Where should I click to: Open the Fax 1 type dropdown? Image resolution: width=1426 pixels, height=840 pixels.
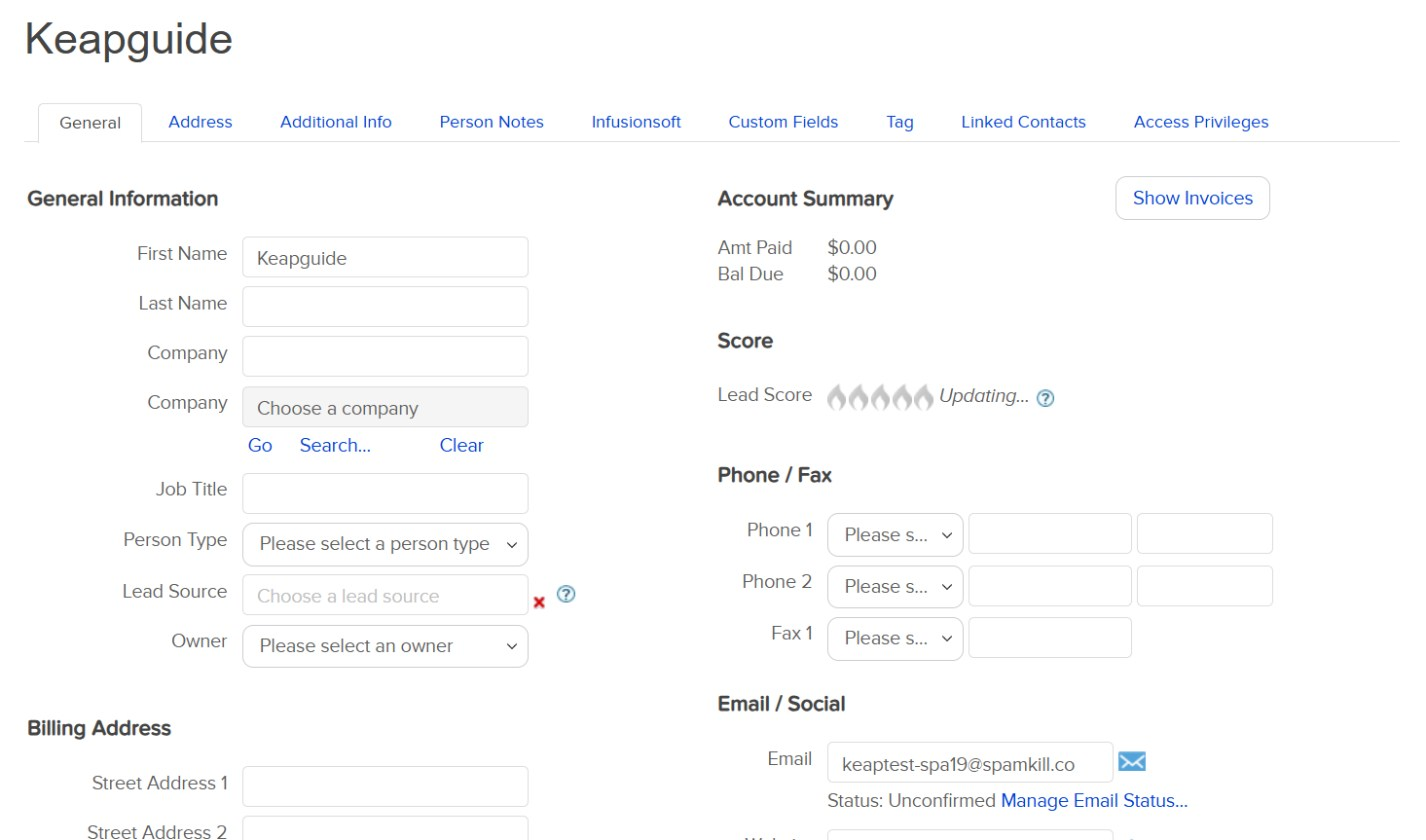click(895, 638)
